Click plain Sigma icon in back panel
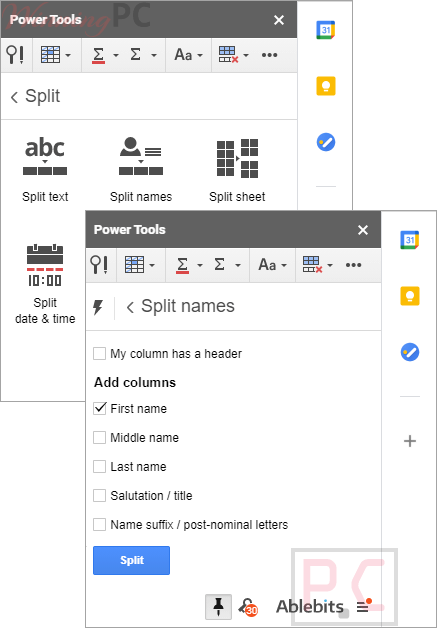 [x=136, y=54]
